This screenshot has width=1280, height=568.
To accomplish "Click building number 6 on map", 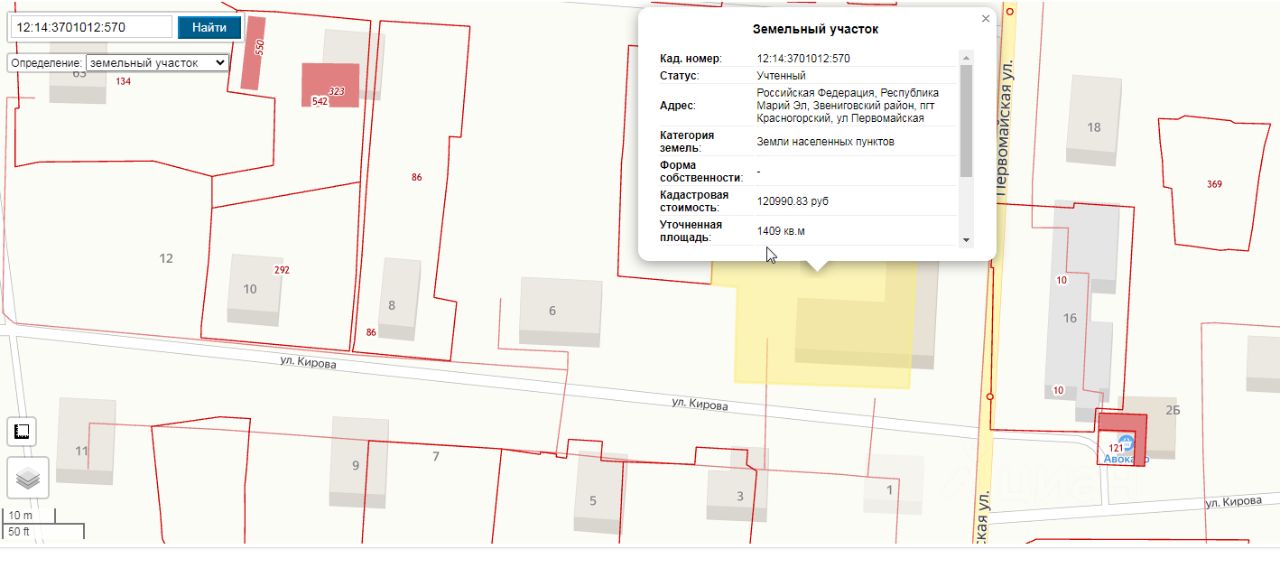I will (552, 311).
